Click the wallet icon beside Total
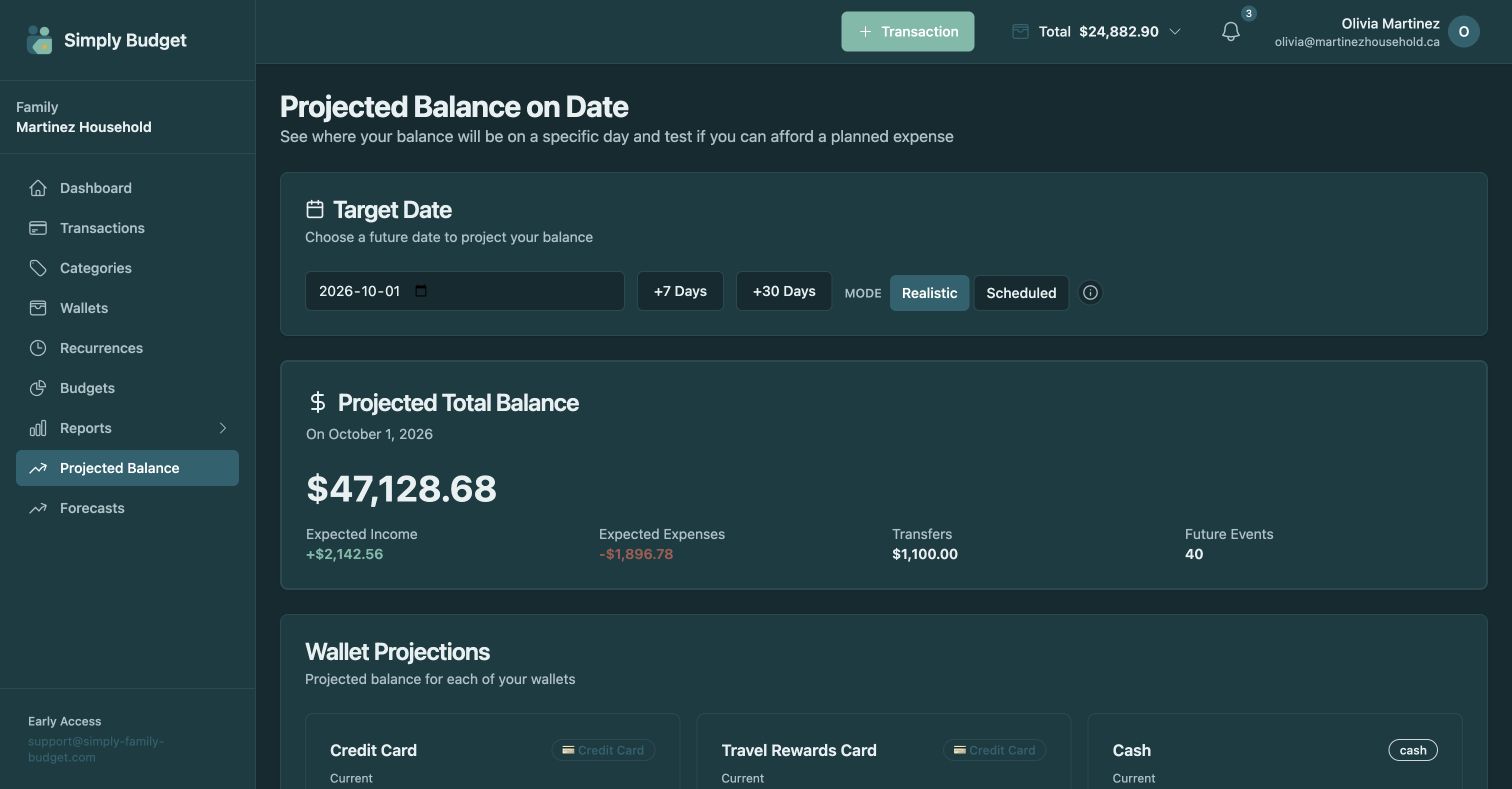Image resolution: width=1512 pixels, height=789 pixels. coord(1020,32)
